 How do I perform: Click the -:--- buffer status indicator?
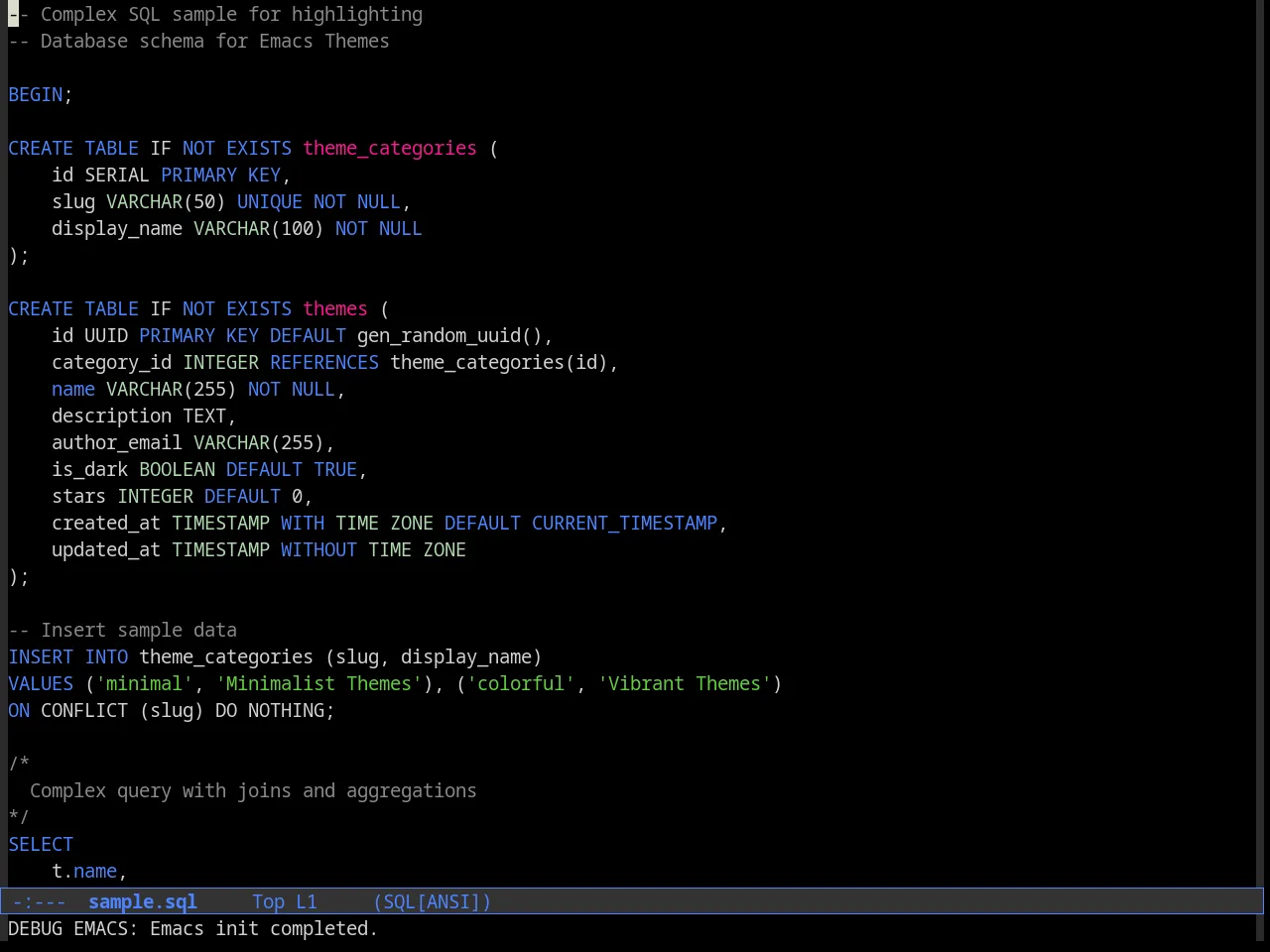(x=39, y=901)
